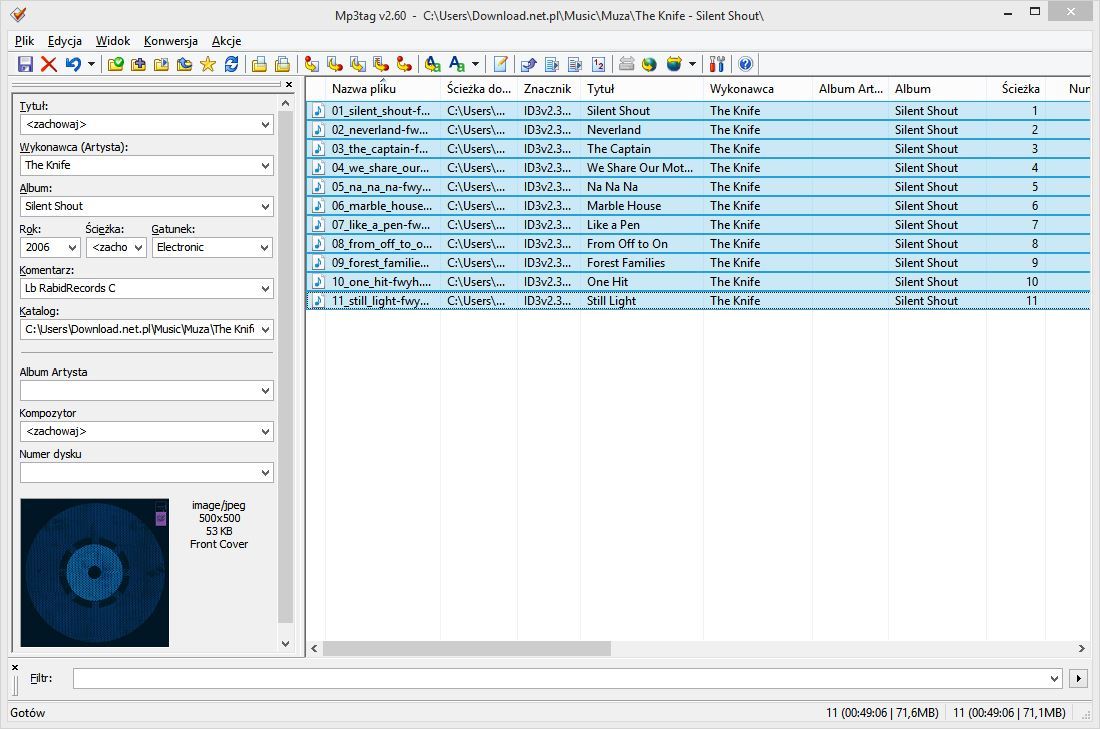This screenshot has width=1100, height=729.
Task: Select the row titled Marble House
Action: [x=698, y=206]
